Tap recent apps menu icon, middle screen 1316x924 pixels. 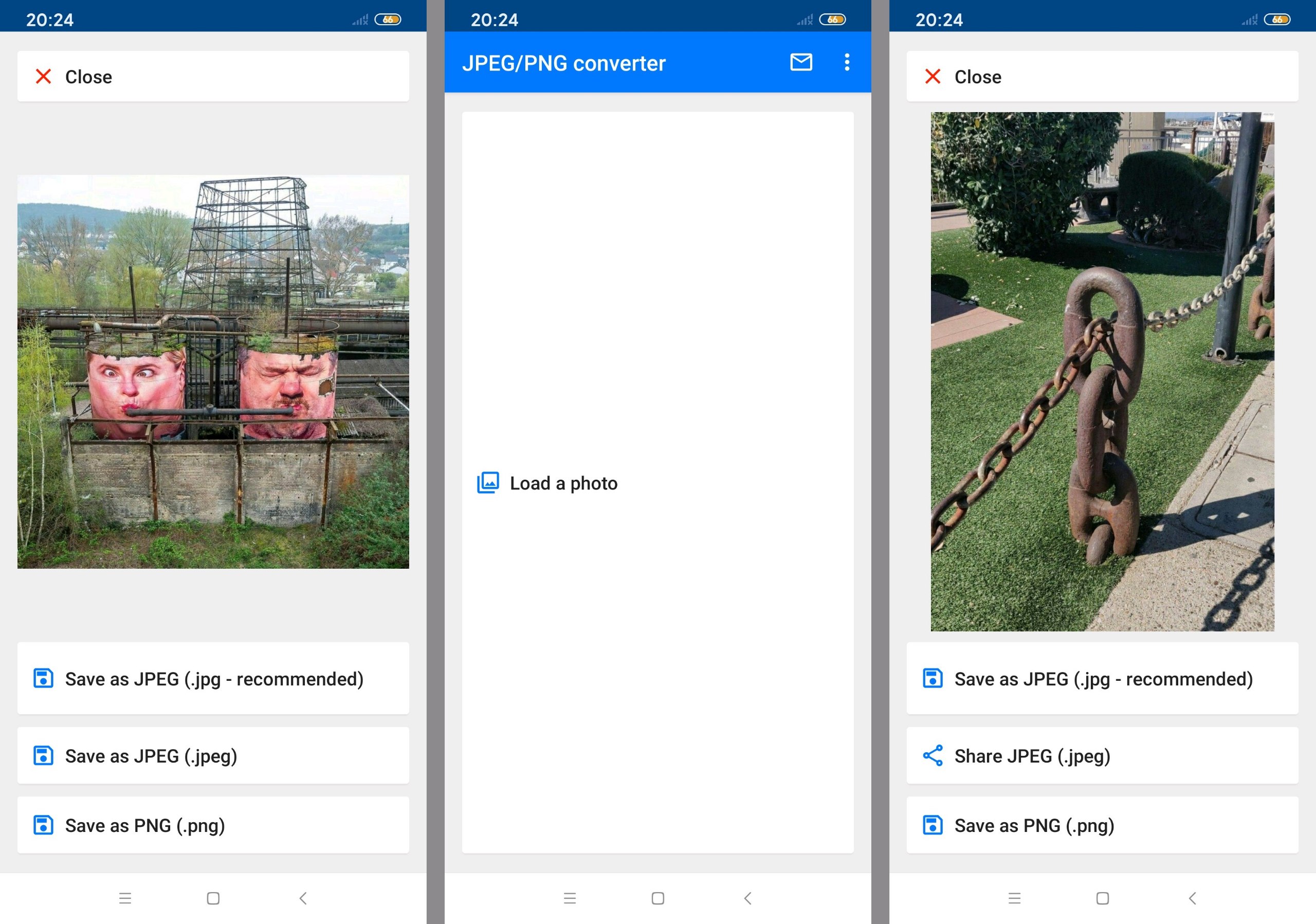[x=570, y=898]
